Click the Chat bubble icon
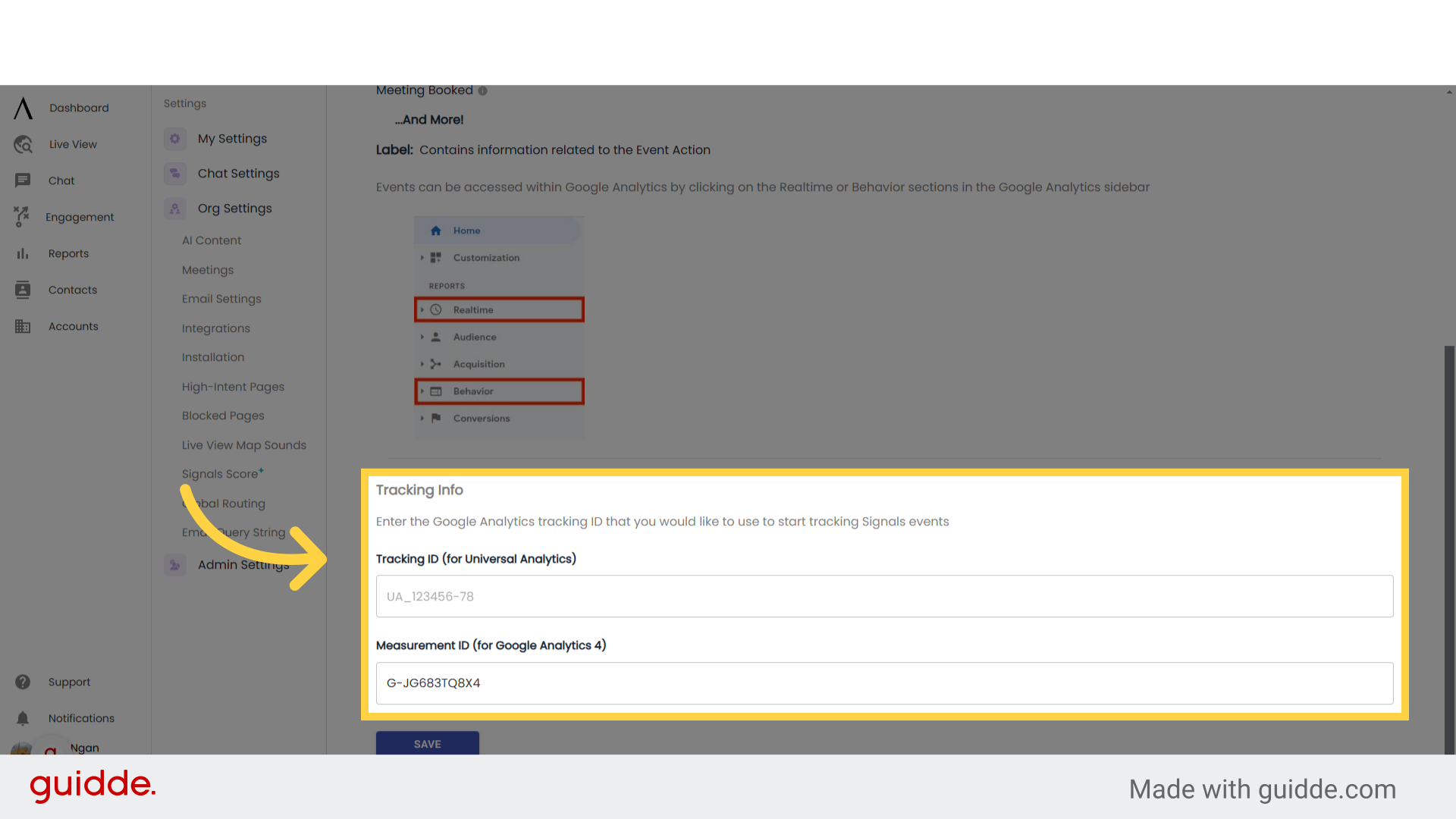1456x819 pixels. (23, 180)
